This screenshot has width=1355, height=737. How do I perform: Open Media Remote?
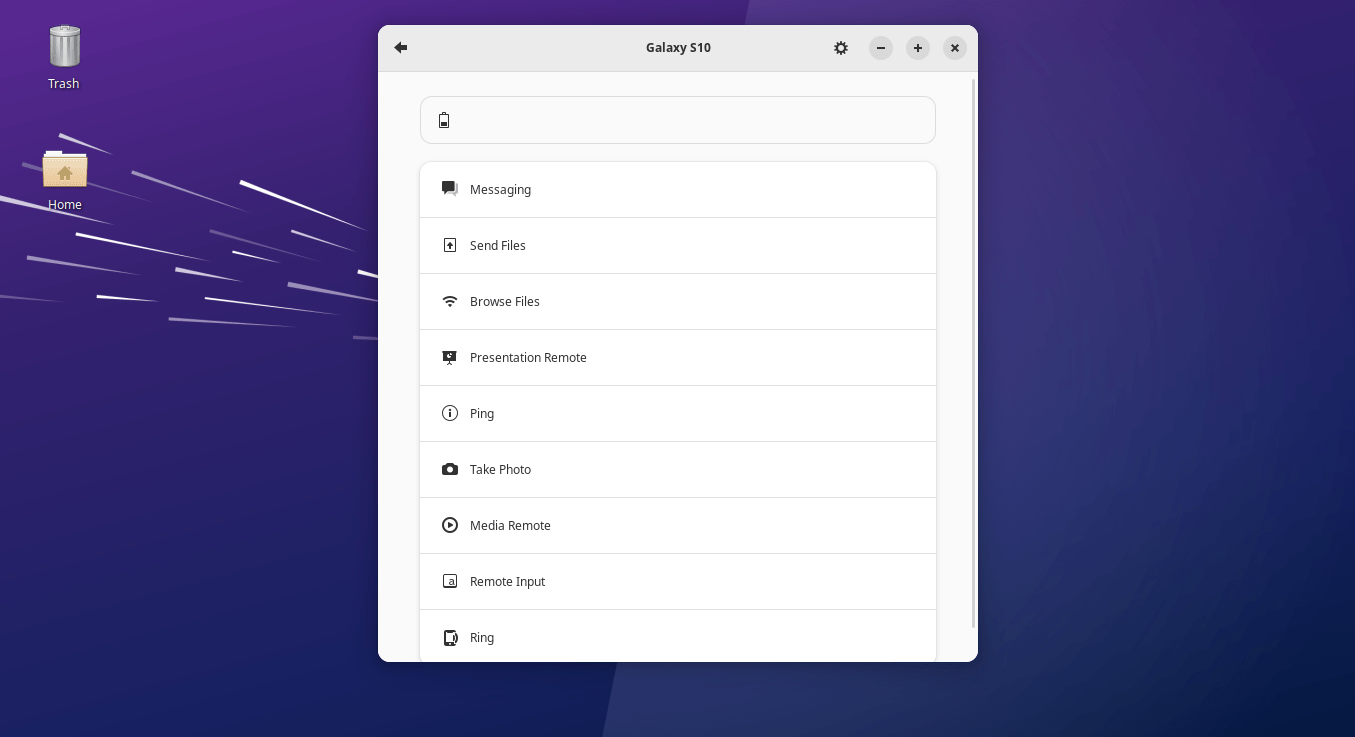678,526
